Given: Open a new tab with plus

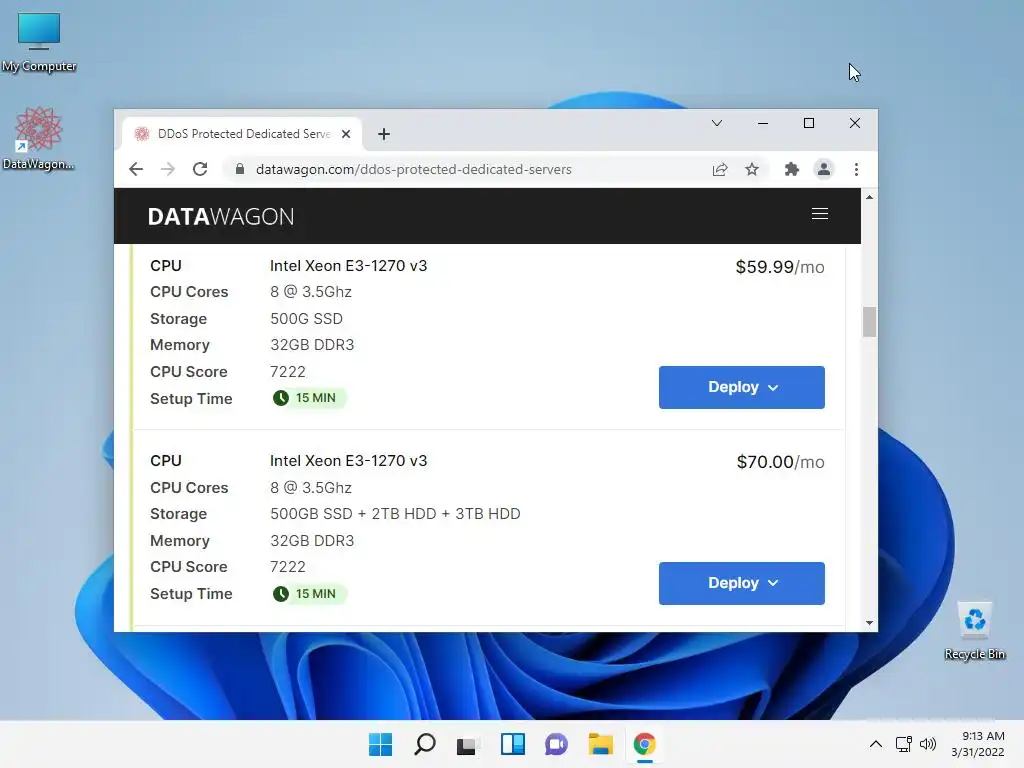Looking at the screenshot, I should tap(384, 134).
